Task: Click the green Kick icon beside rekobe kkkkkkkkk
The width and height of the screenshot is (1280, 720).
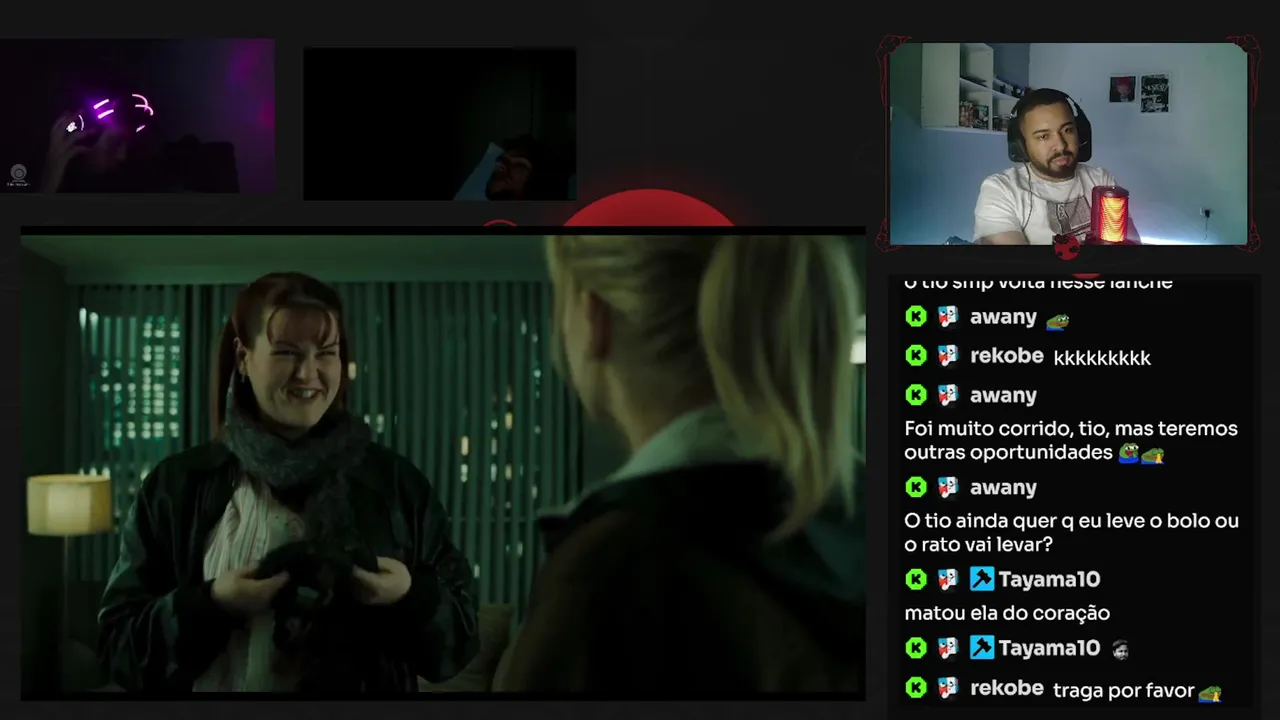Action: [916, 355]
